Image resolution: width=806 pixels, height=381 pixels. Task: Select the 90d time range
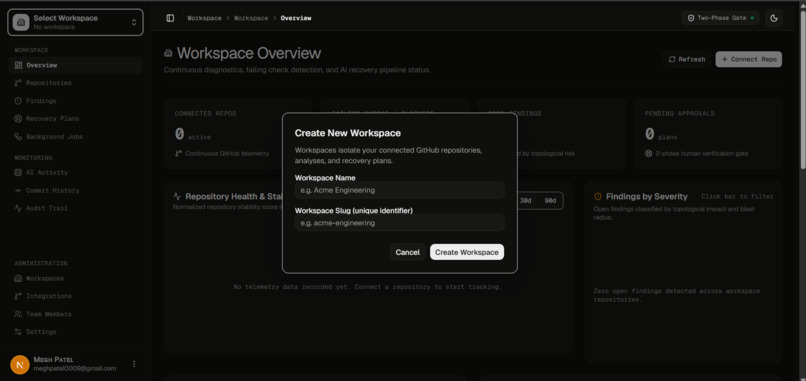550,201
